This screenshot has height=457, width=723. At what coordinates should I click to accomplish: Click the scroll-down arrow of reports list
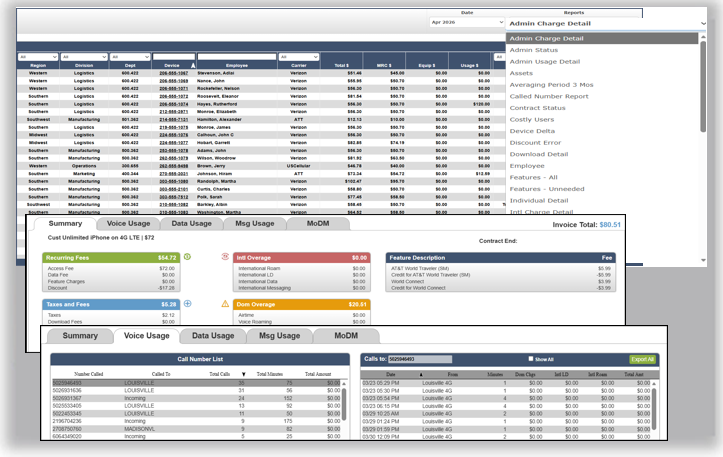click(x=703, y=260)
